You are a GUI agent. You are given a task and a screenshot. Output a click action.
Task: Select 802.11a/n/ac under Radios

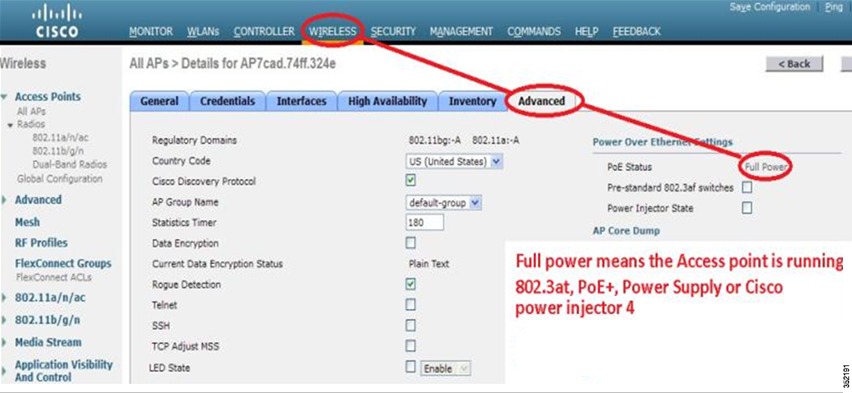60,138
